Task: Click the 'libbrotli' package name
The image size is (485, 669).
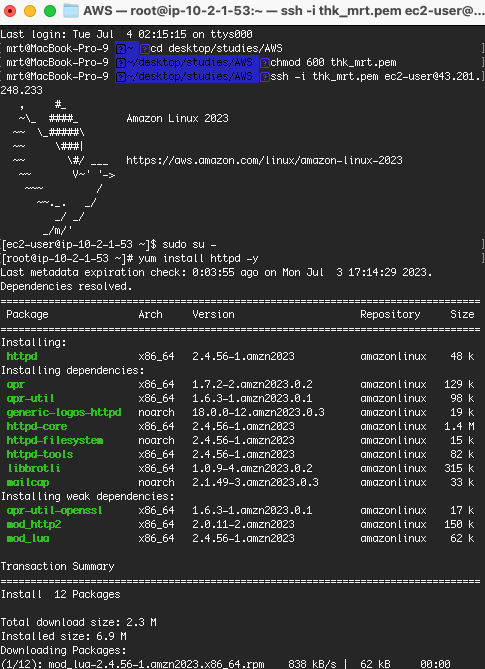Action: tap(34, 468)
